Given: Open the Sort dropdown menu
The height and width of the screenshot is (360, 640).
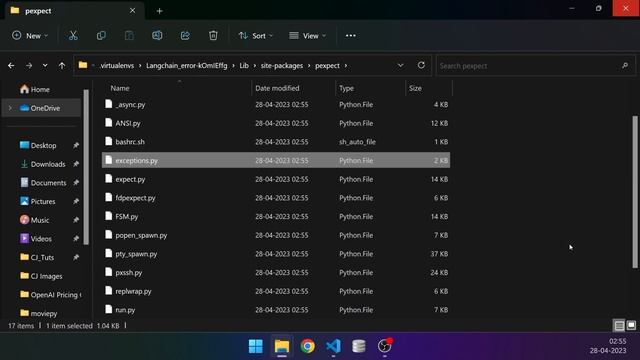Looking at the screenshot, I should coord(256,36).
